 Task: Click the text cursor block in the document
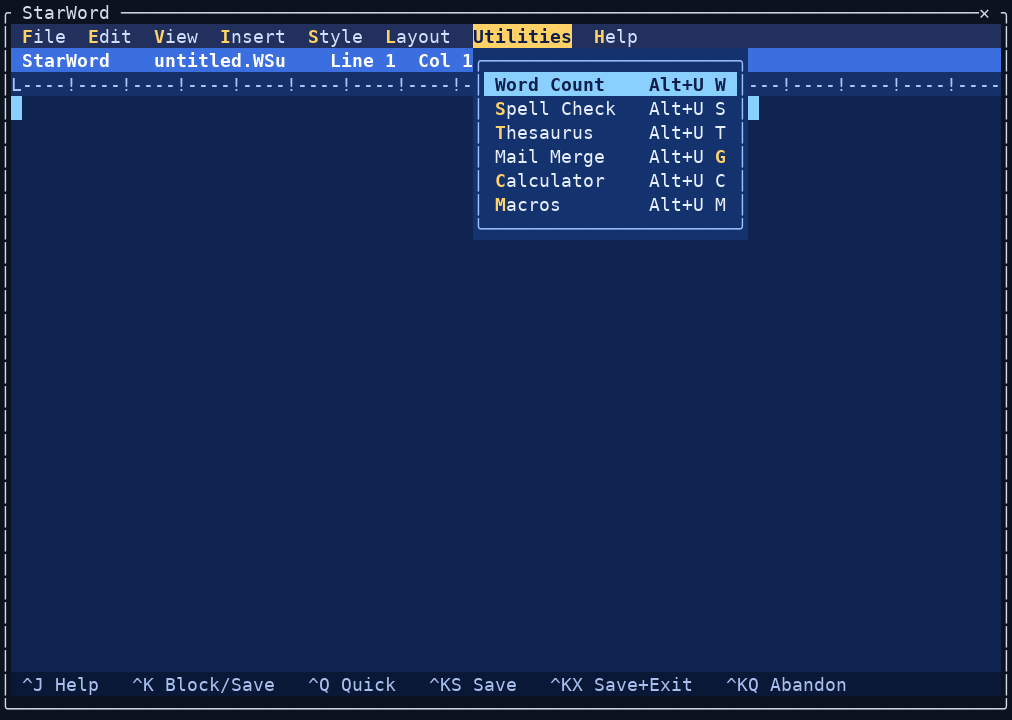click(x=16, y=108)
